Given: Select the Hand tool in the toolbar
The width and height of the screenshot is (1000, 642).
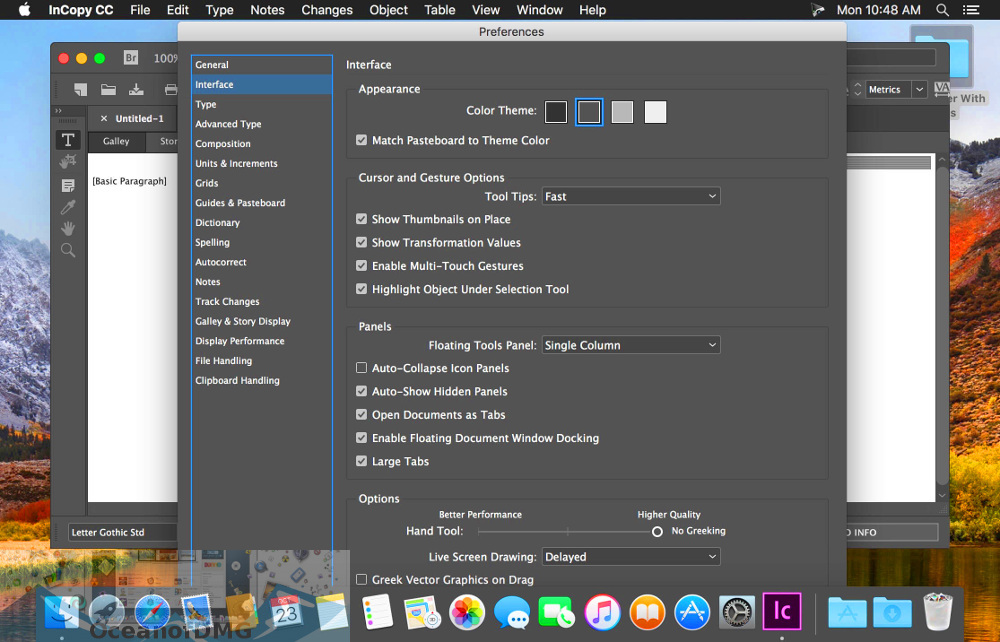Looking at the screenshot, I should (67, 228).
